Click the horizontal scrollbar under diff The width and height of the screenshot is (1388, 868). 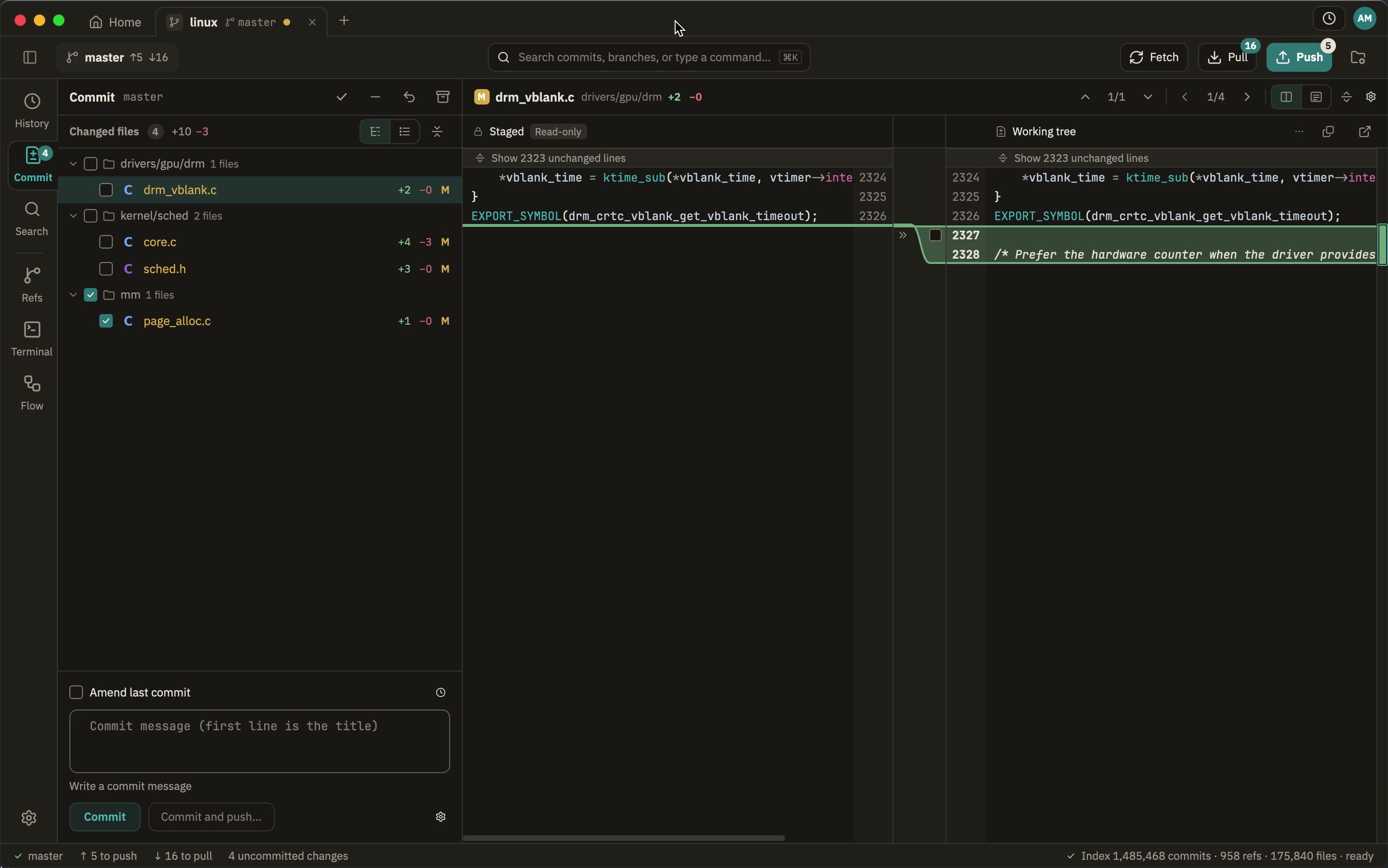[624, 838]
